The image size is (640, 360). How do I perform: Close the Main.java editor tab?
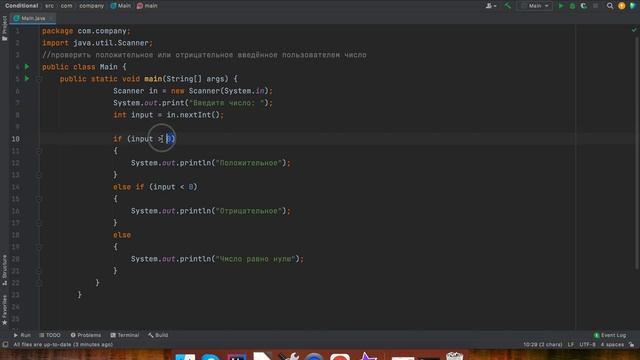[51, 18]
